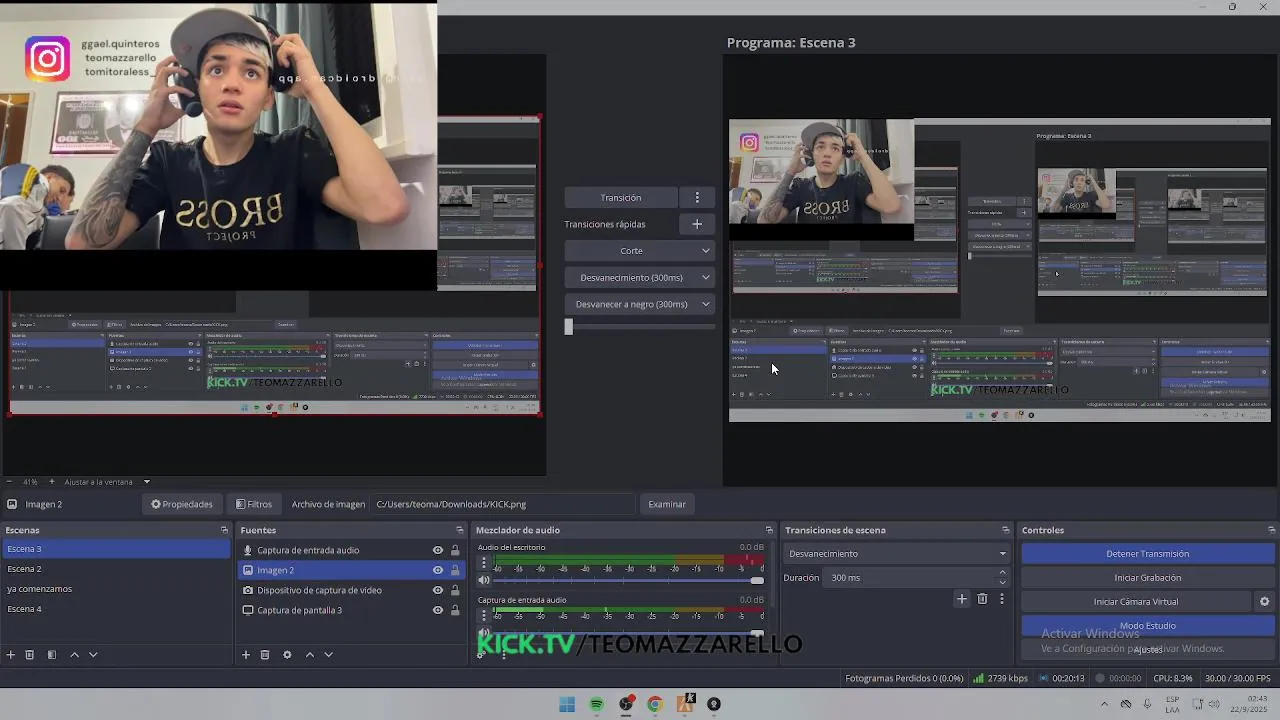Select the ya comenzamos scene

point(116,589)
